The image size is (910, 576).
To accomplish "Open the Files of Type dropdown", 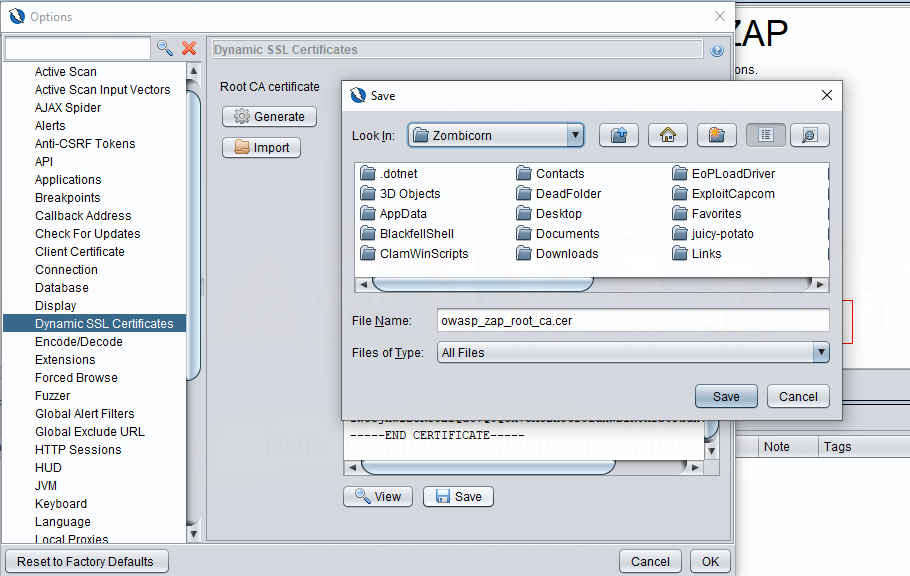I will point(821,352).
